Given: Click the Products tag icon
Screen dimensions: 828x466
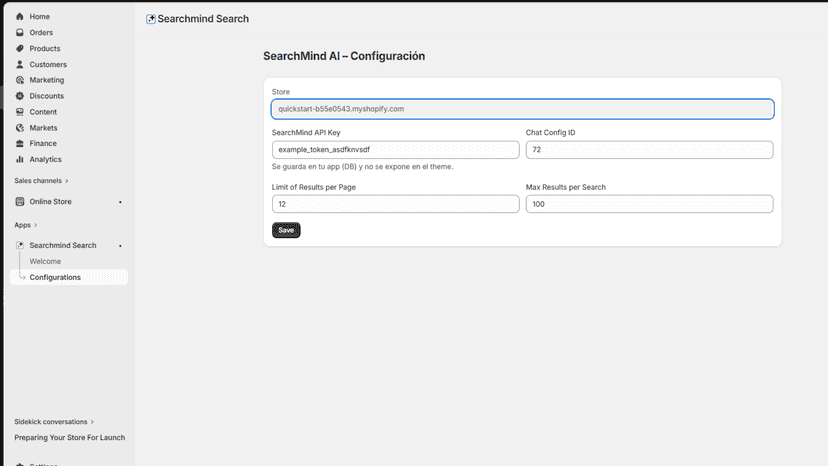Looking at the screenshot, I should tap(20, 48).
